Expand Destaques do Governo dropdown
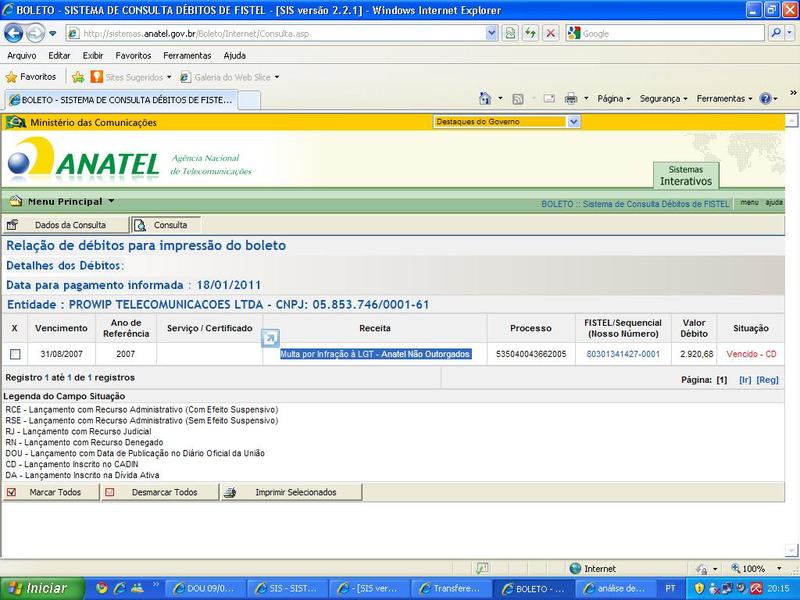800x600 pixels. [573, 121]
